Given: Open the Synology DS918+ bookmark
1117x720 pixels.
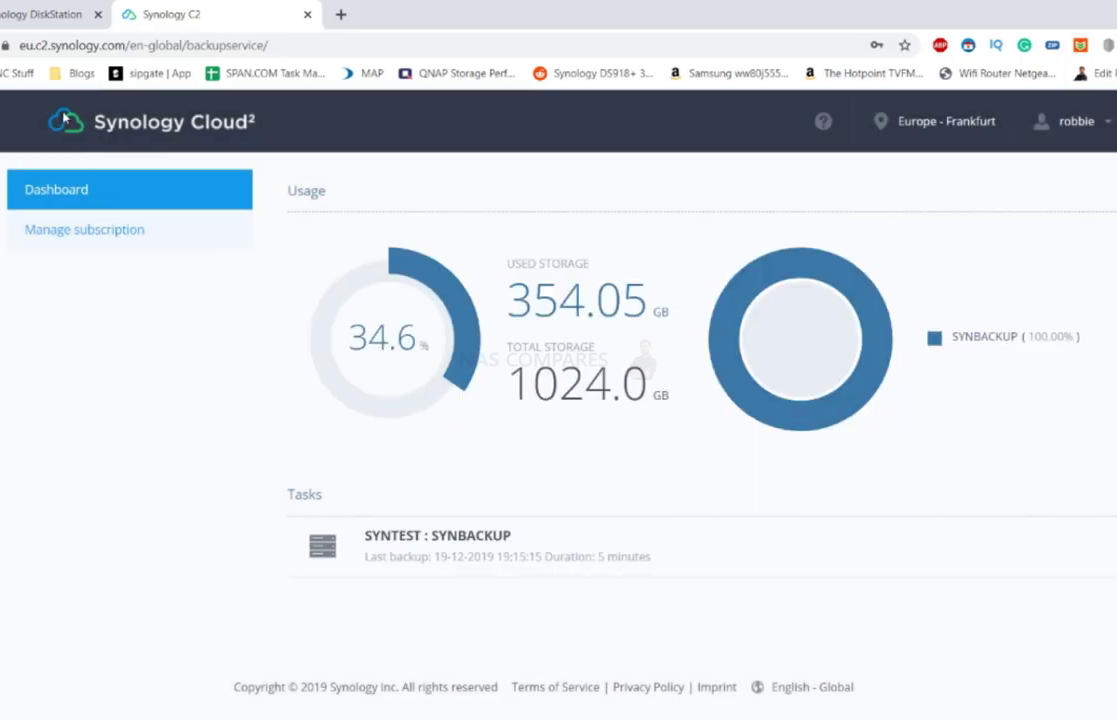Looking at the screenshot, I should [x=593, y=73].
